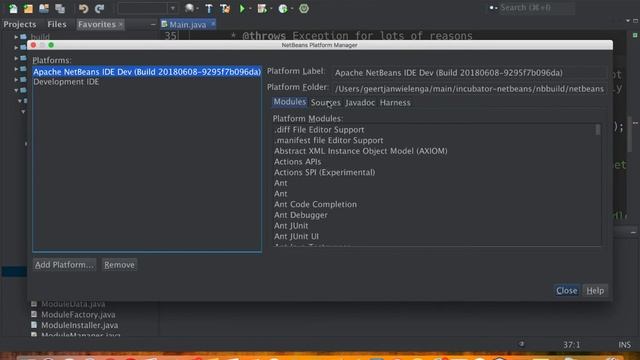This screenshot has width=640, height=360.
Task: Switch to the Projects tab
Action: tap(20, 24)
